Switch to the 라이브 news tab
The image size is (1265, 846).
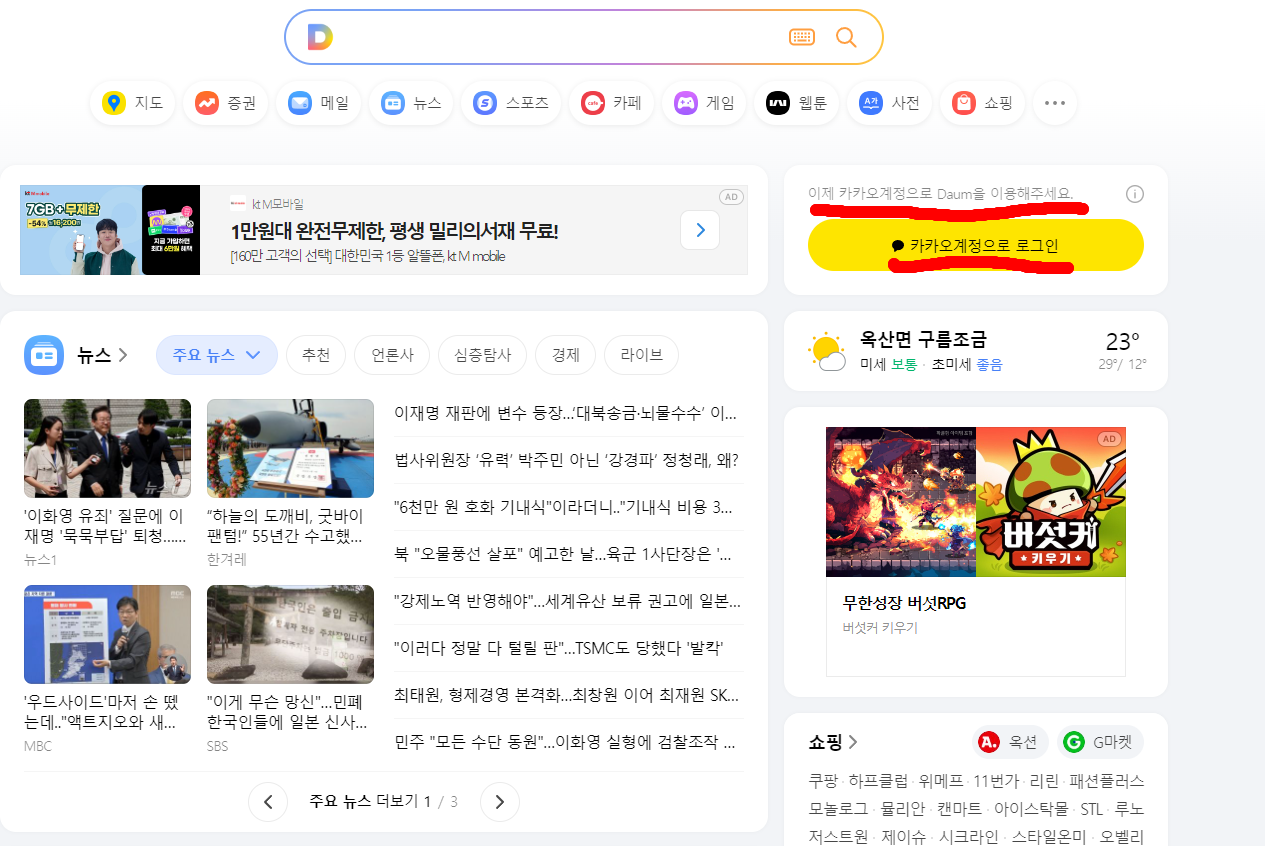pos(641,355)
